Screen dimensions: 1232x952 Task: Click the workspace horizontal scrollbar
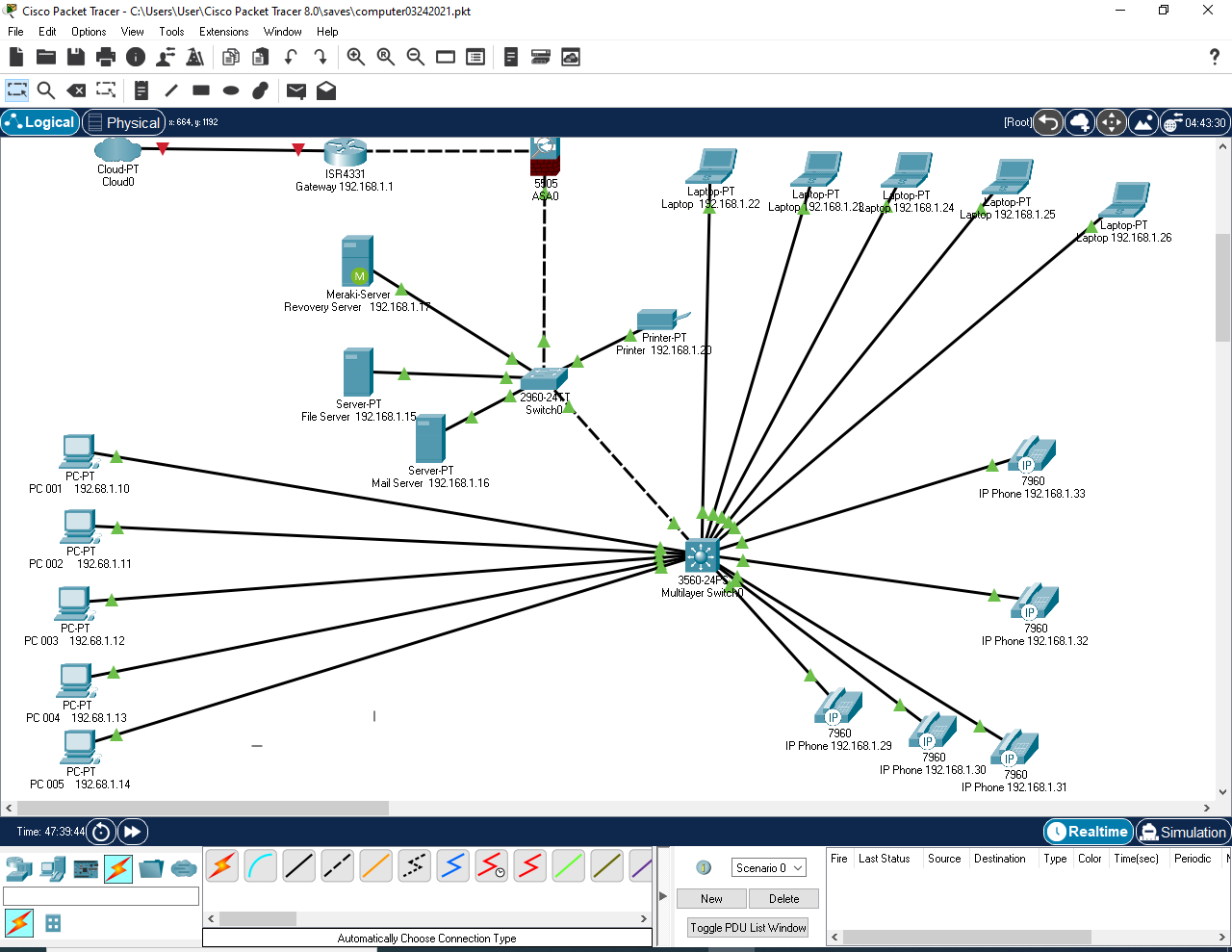click(x=608, y=809)
